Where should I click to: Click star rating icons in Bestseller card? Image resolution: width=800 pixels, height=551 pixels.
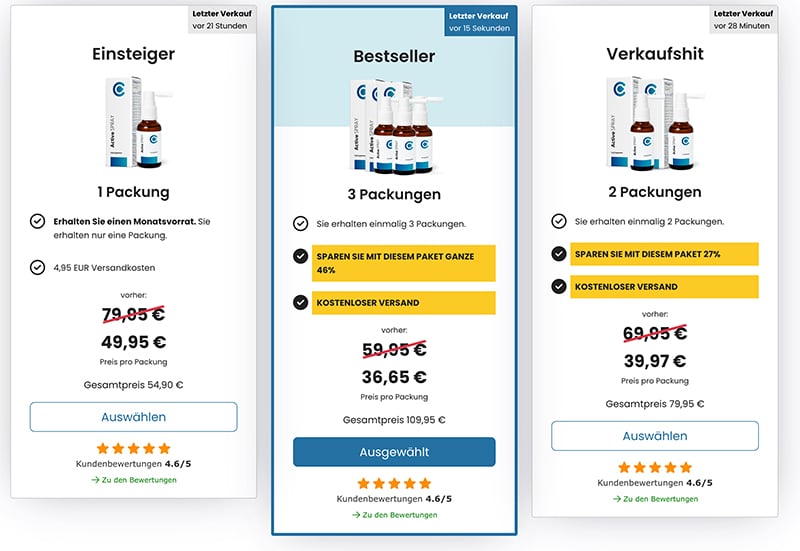394,484
